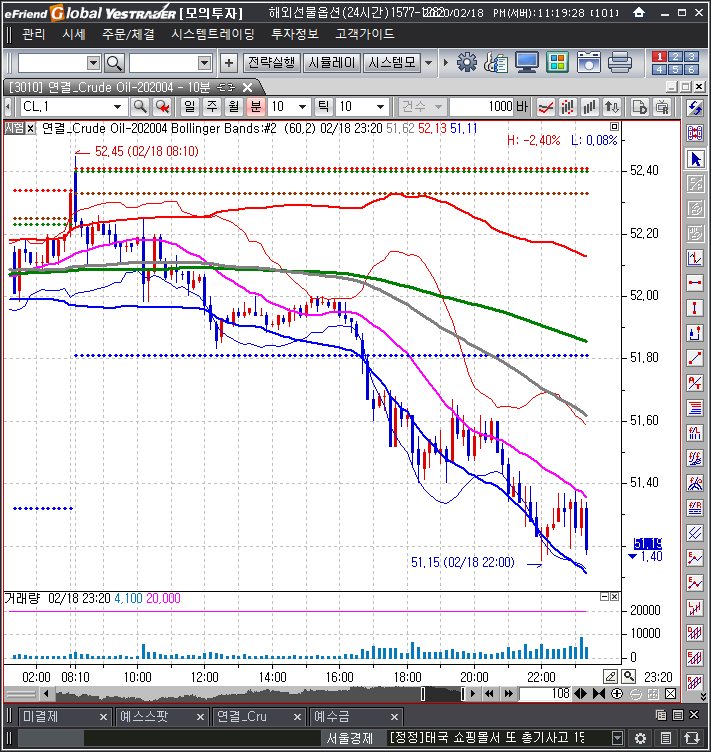Switch to the 미결제 tab
Screen dimensions: 711x752
pyautogui.click(x=40, y=716)
